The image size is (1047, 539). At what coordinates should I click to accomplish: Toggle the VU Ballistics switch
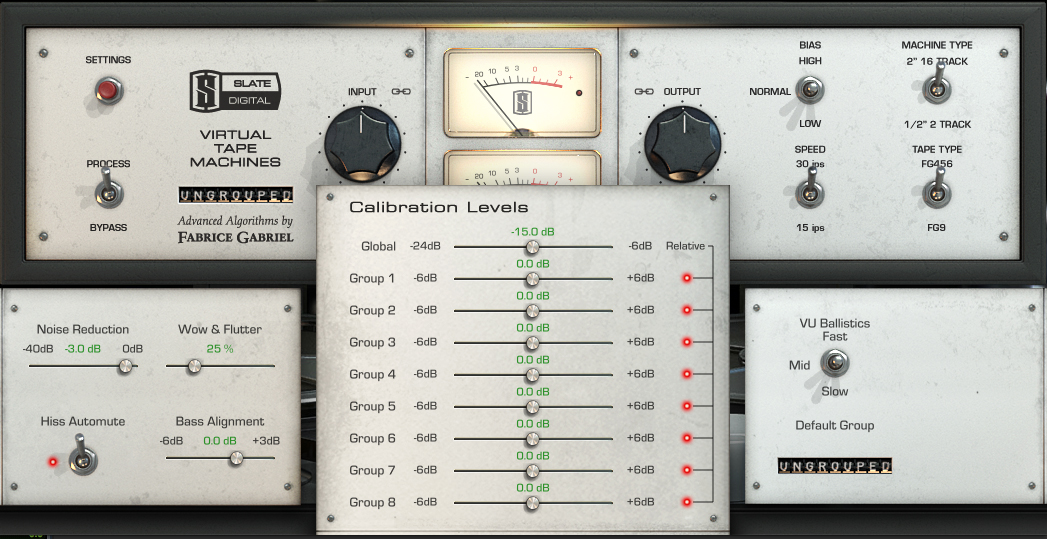834,364
